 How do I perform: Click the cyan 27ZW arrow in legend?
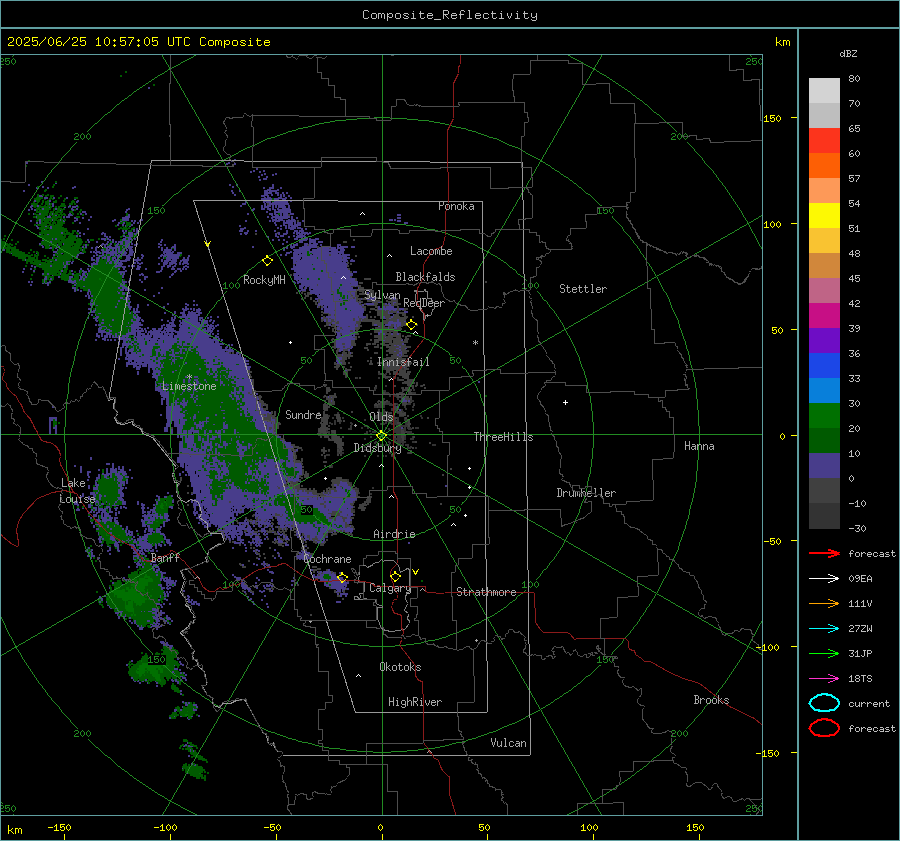point(824,629)
